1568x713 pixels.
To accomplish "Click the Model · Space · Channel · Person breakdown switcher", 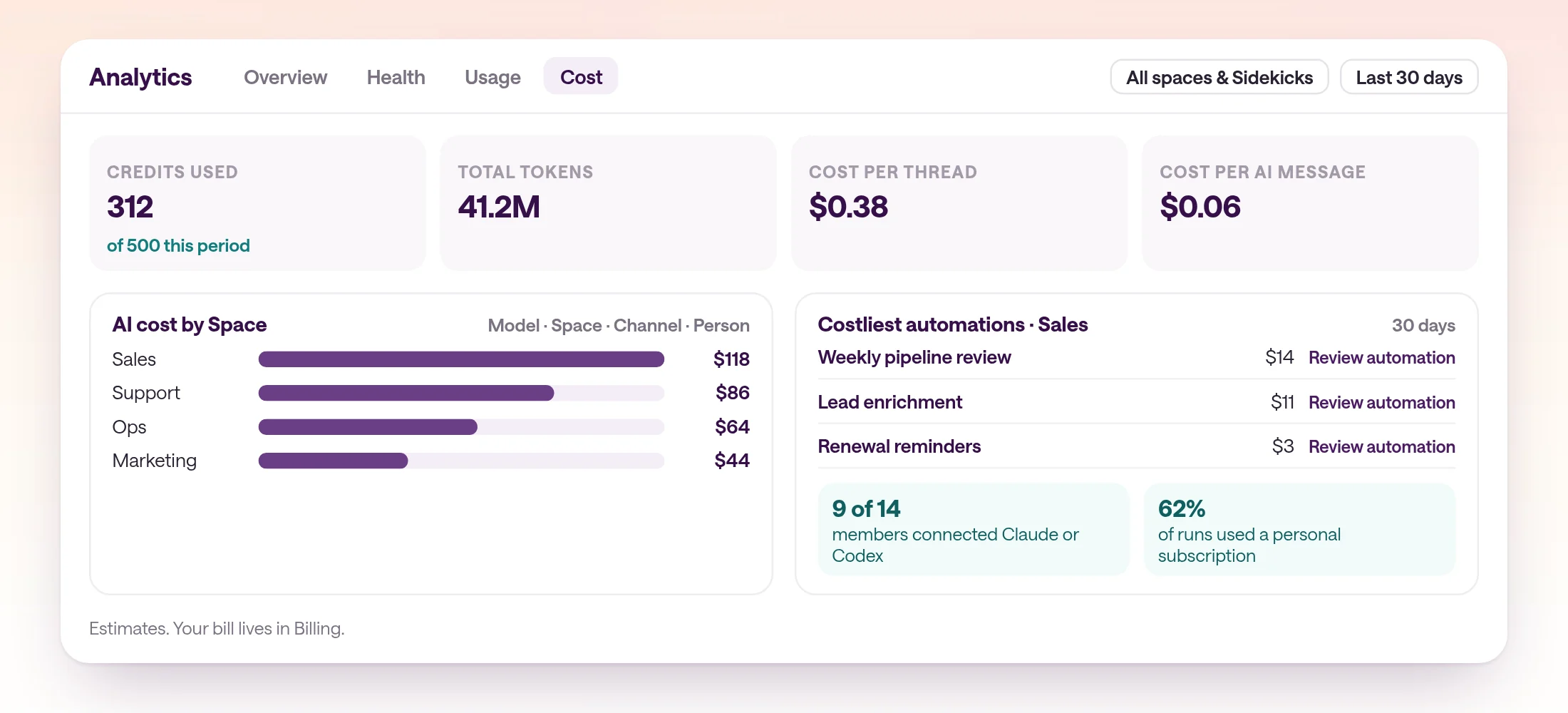I will click(618, 325).
